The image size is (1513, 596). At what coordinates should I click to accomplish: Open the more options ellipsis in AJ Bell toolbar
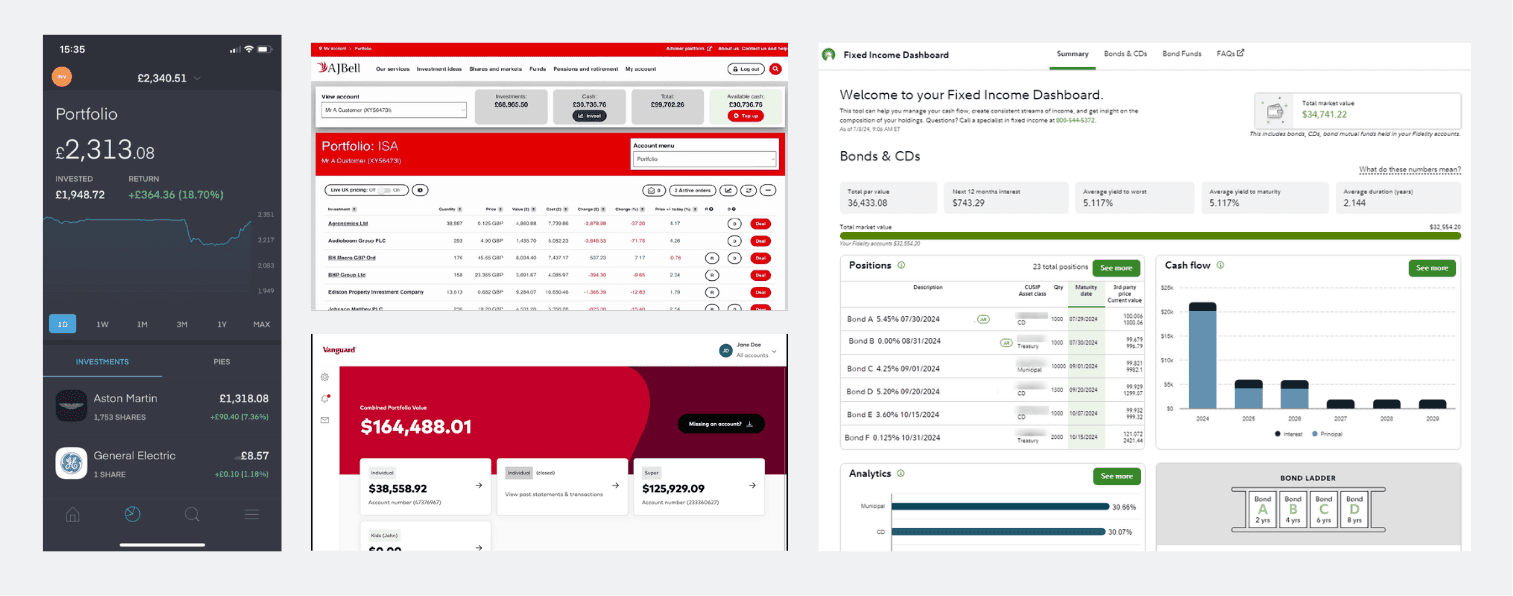point(768,189)
